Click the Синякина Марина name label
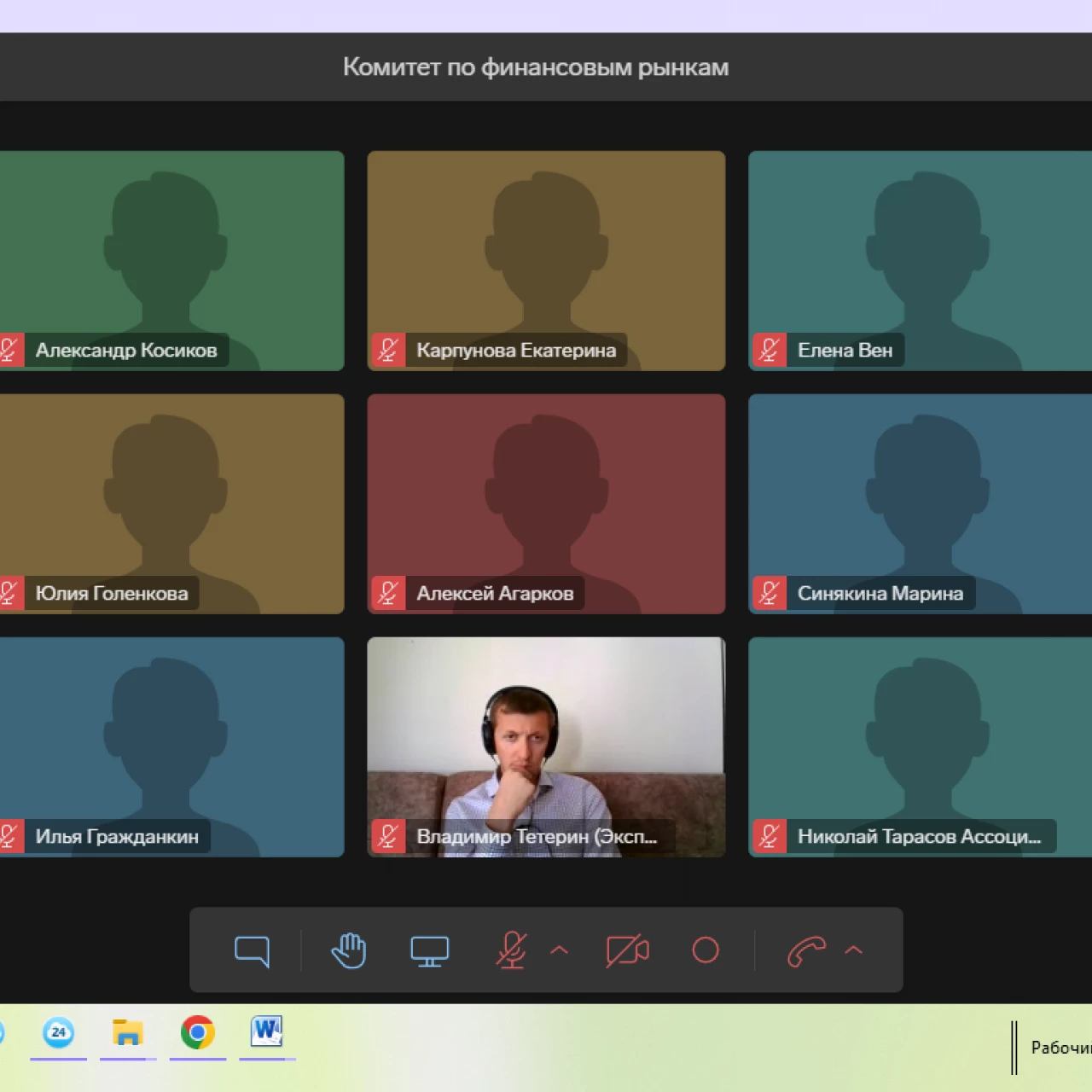The width and height of the screenshot is (1092, 1092). (x=880, y=593)
